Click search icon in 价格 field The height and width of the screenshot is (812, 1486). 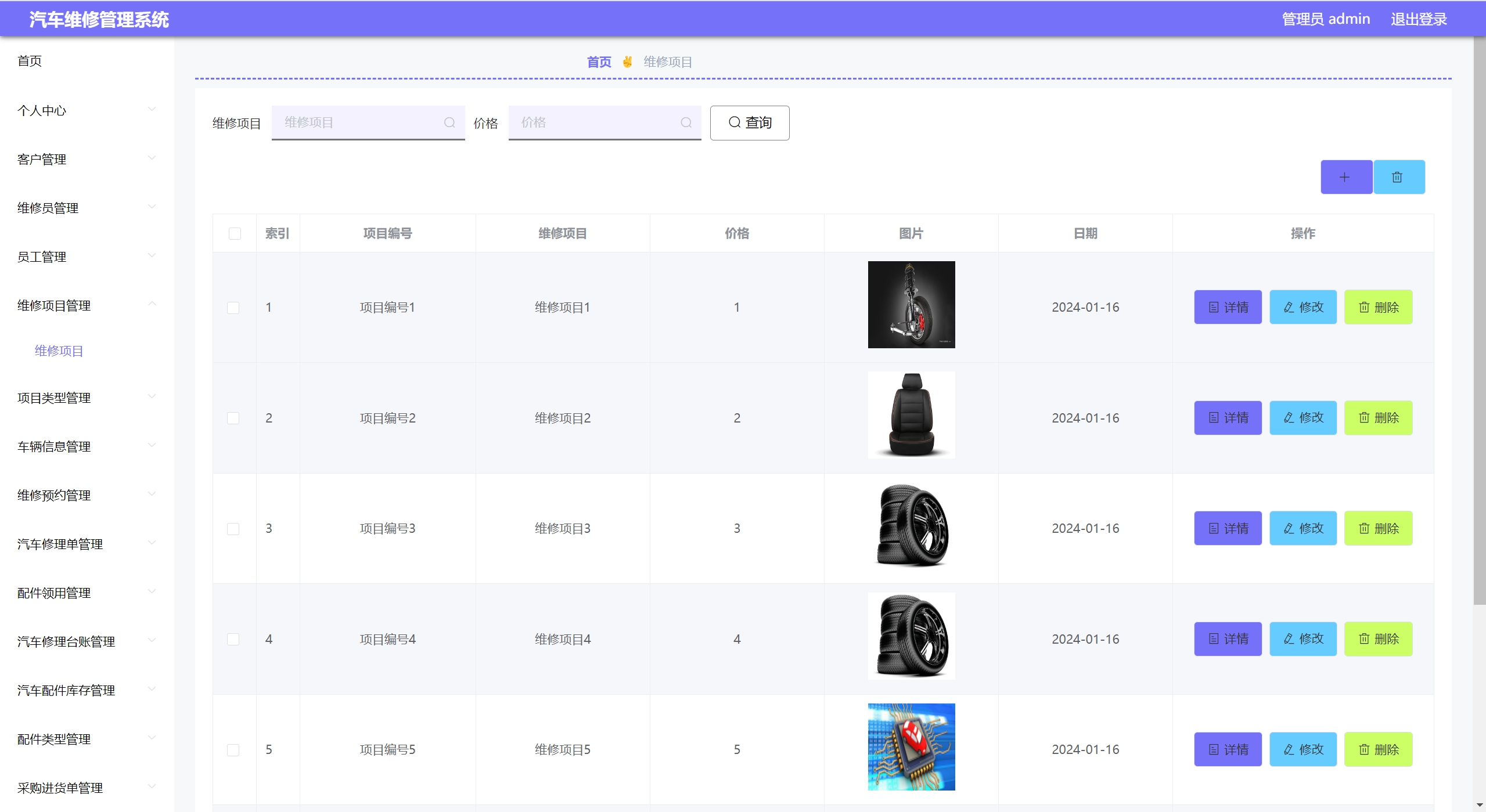686,122
